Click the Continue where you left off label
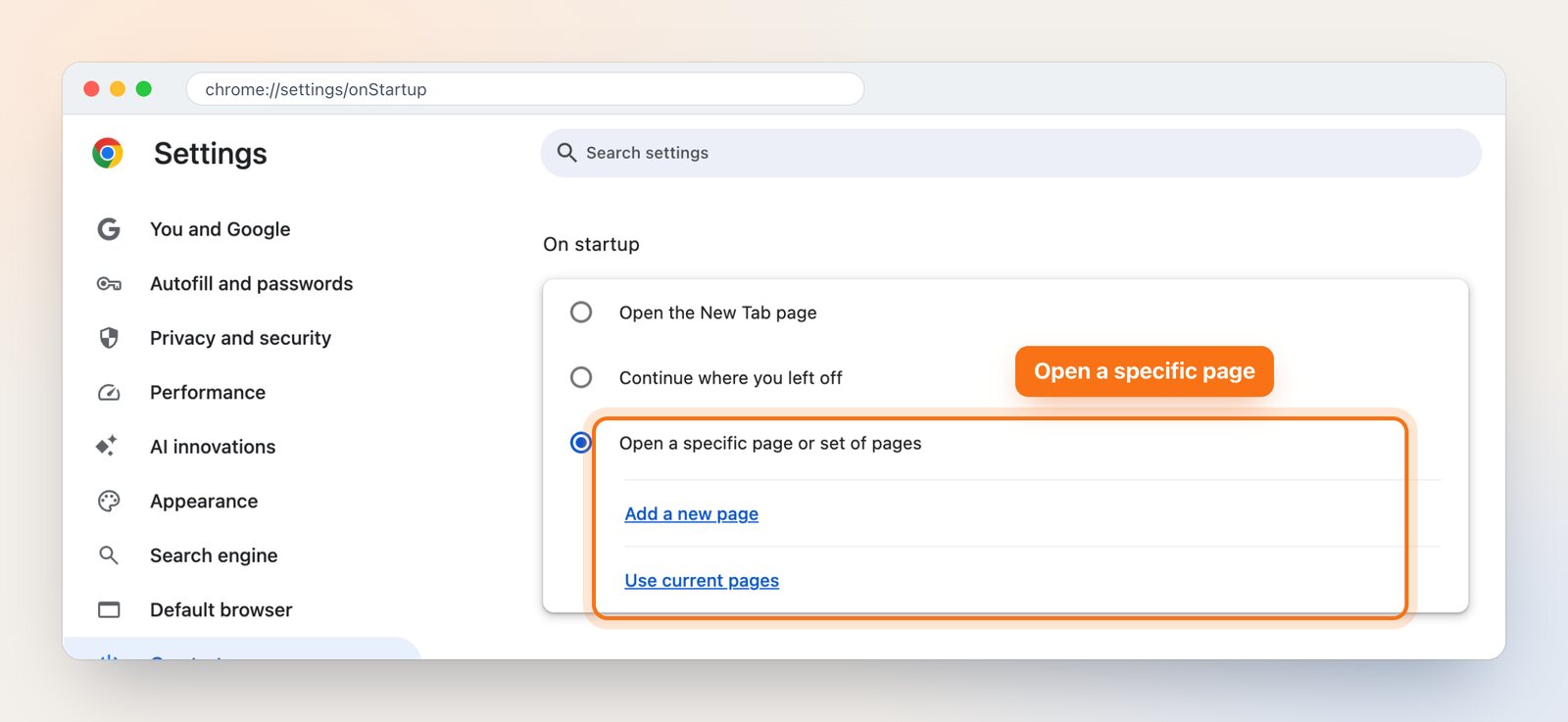 click(x=730, y=378)
